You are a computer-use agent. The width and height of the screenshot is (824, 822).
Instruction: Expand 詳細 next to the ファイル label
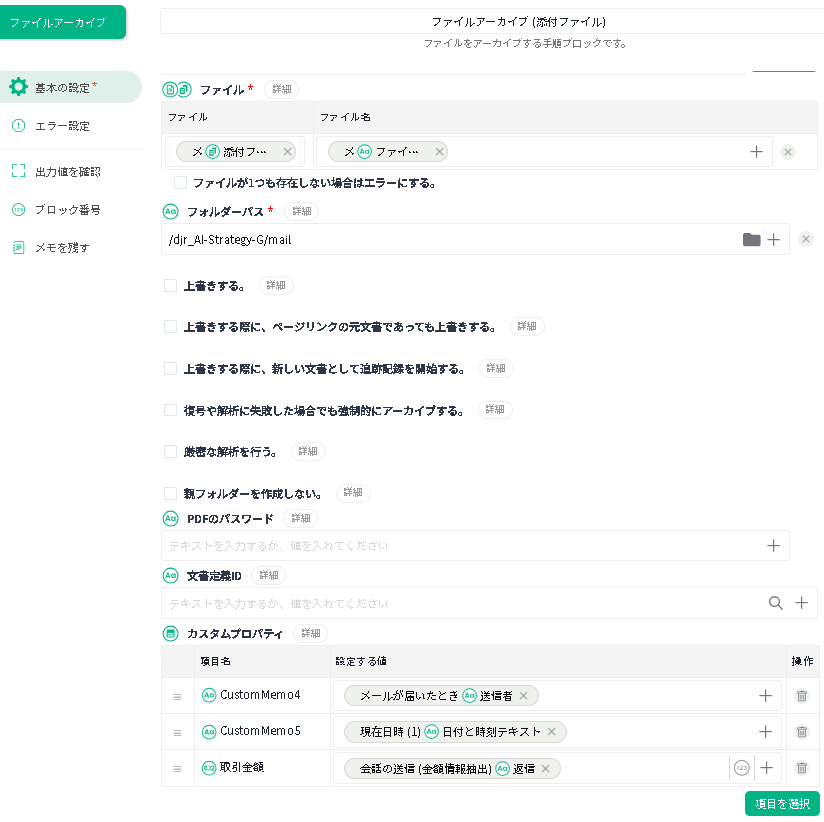click(282, 89)
